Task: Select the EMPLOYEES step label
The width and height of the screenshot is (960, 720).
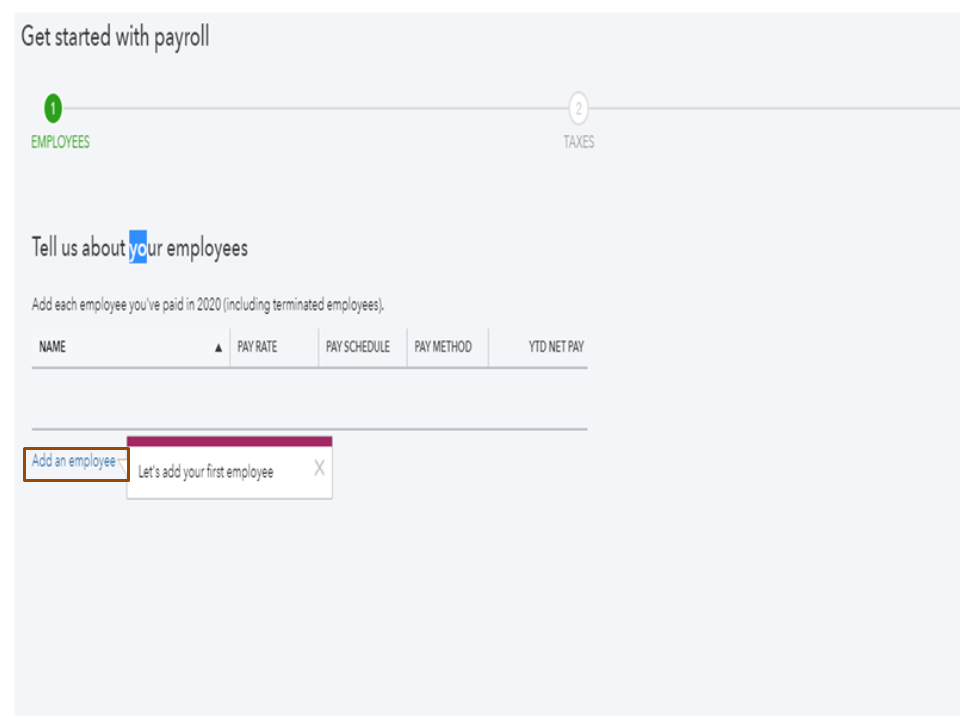Action: tap(60, 142)
